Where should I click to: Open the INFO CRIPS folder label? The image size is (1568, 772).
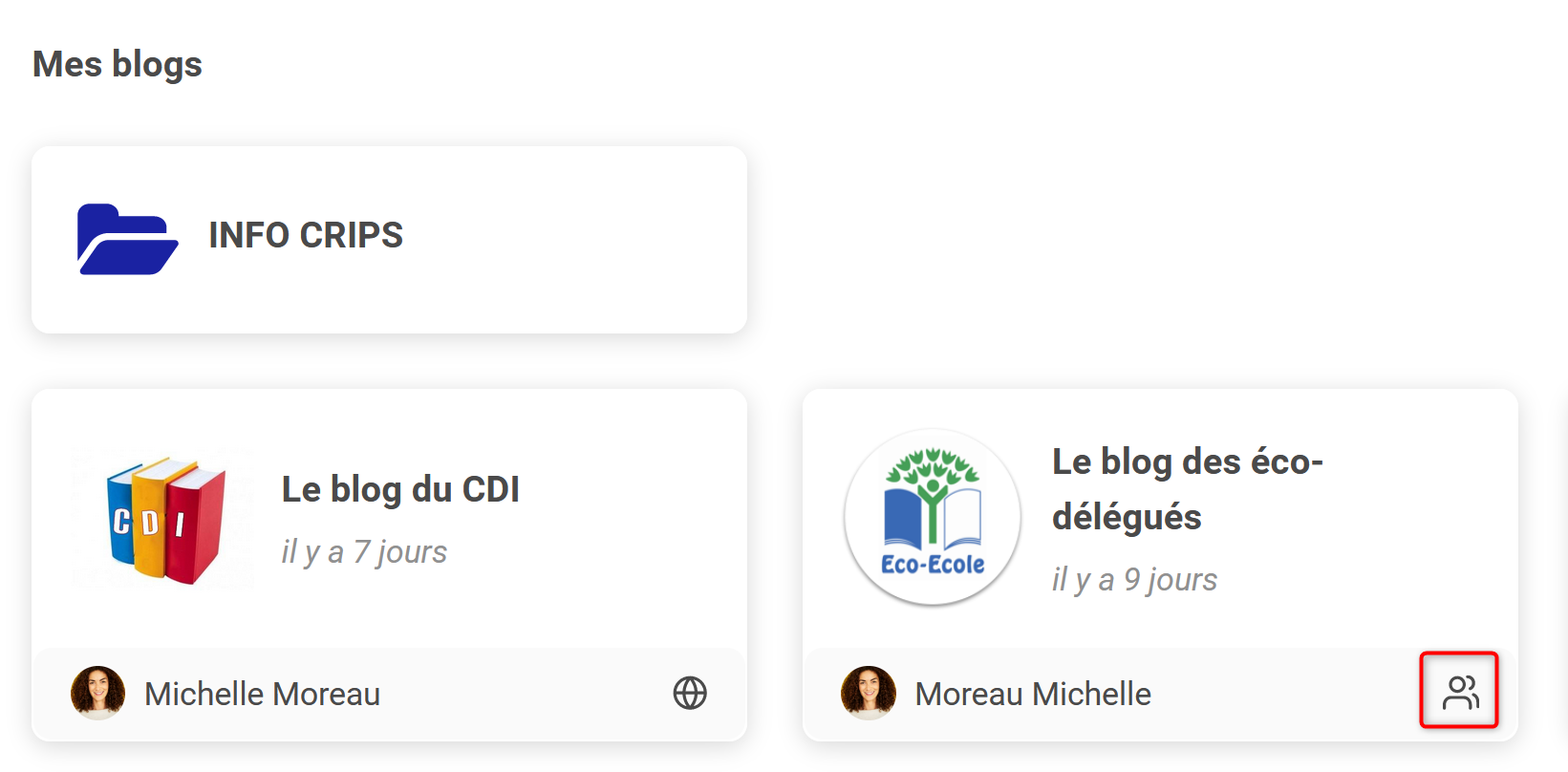point(306,235)
